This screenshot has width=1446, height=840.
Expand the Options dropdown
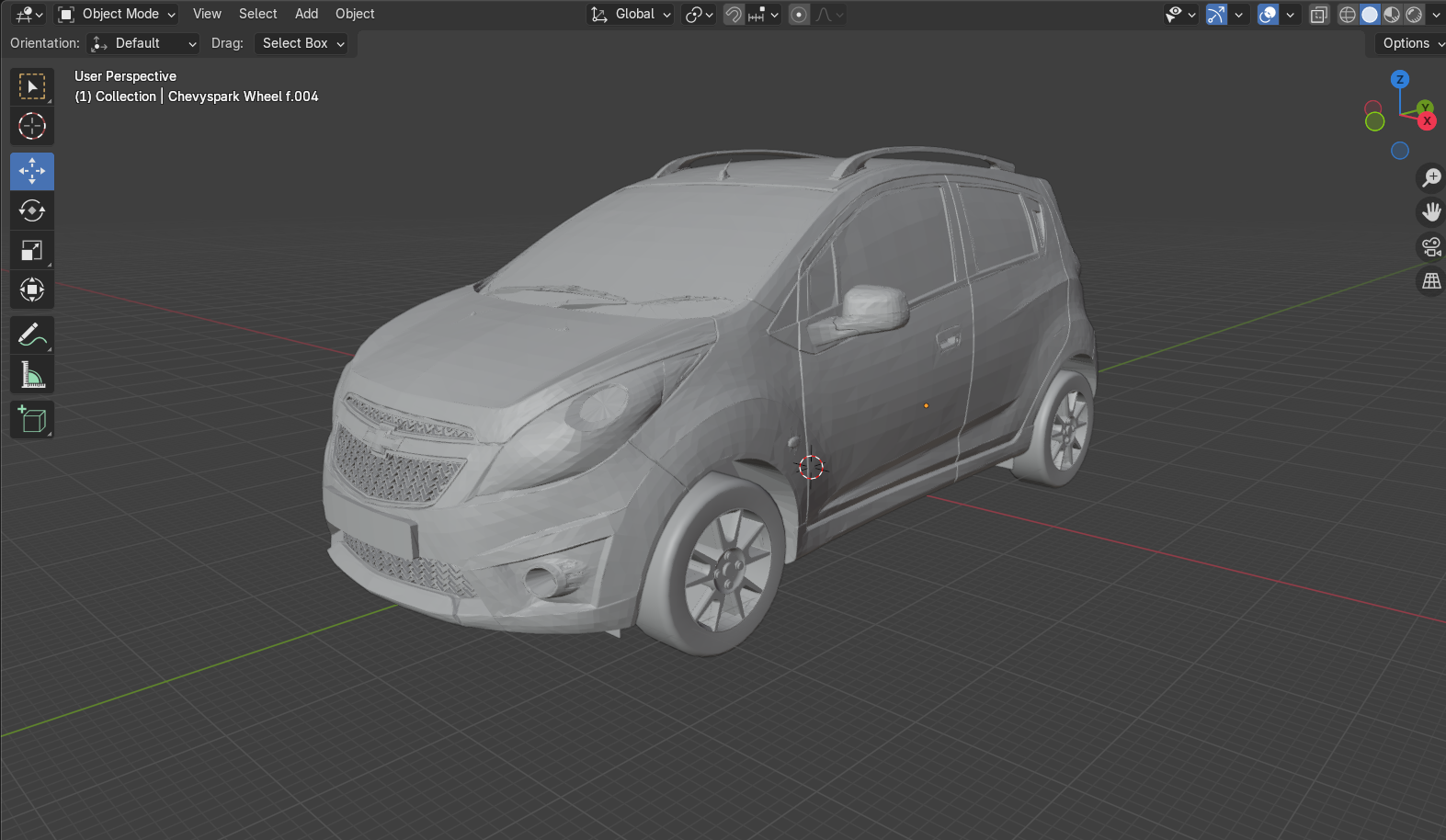point(1411,43)
